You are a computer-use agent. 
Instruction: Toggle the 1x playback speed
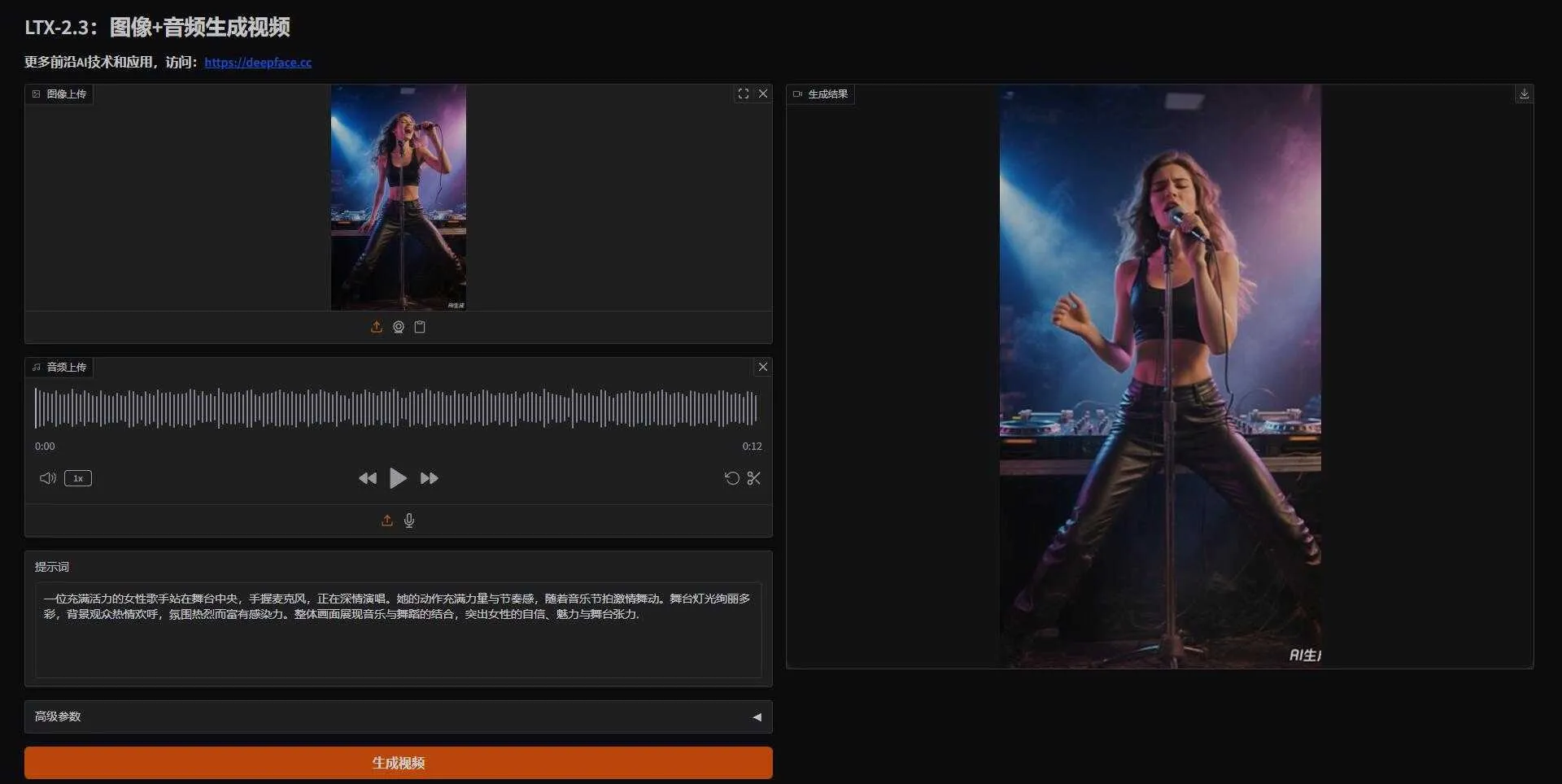[x=77, y=478]
